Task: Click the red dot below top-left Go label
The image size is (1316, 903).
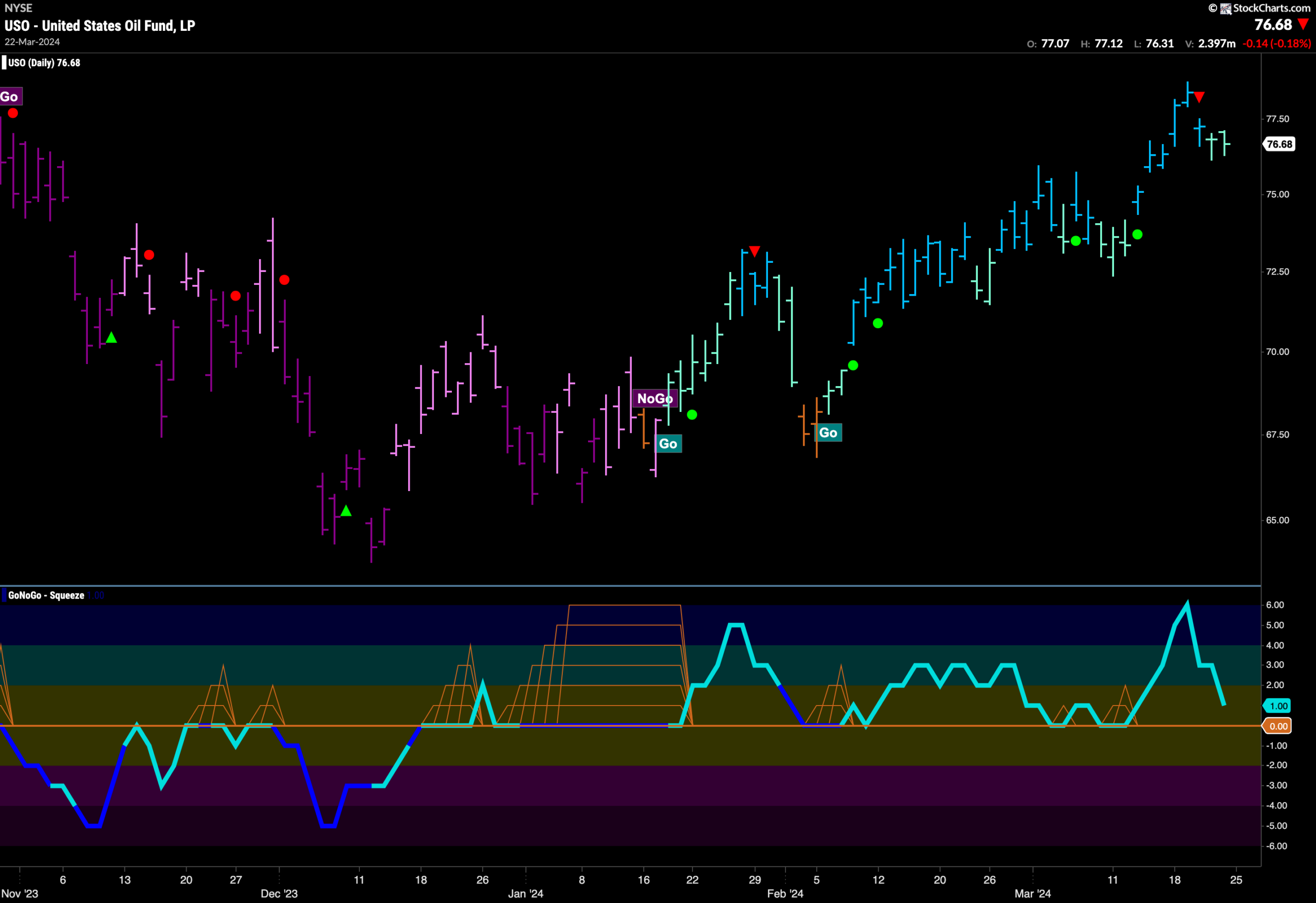Action: coord(12,113)
